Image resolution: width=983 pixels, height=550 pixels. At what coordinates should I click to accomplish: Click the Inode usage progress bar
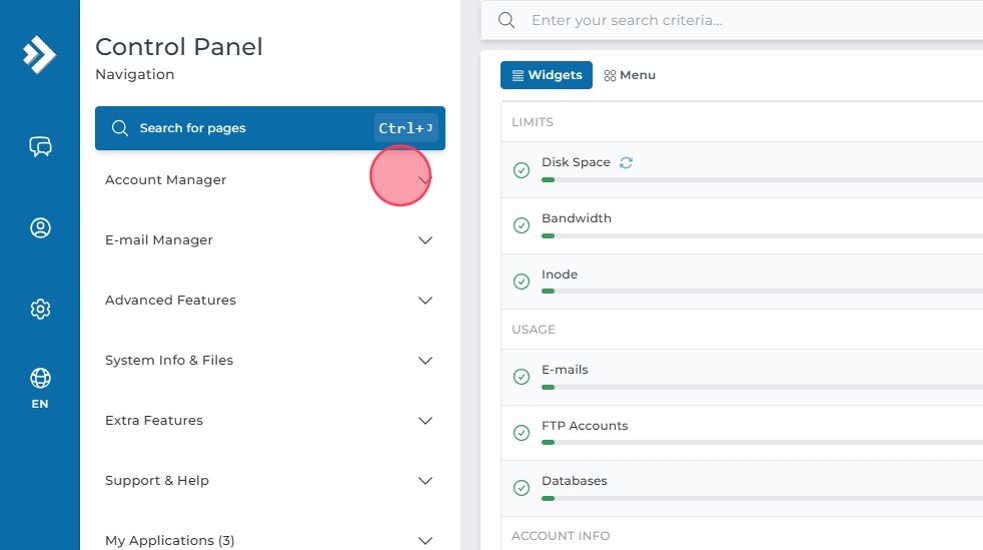(760, 291)
